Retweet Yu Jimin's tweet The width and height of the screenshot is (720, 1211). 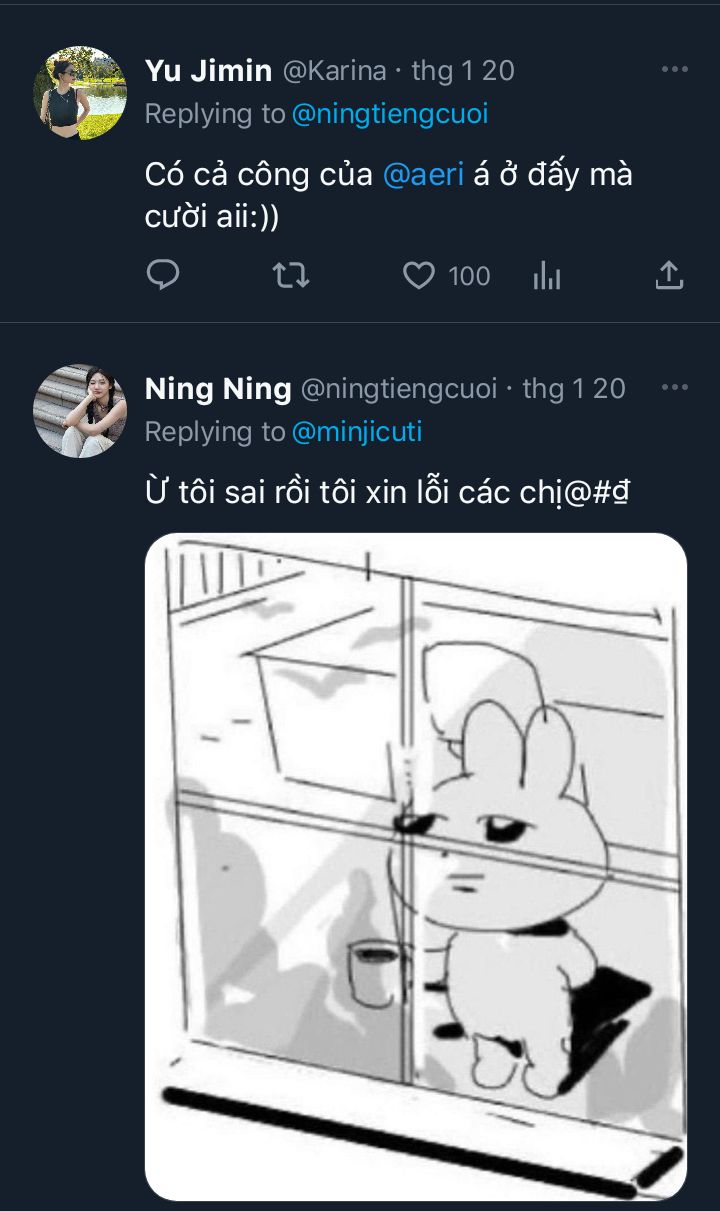[x=291, y=275]
